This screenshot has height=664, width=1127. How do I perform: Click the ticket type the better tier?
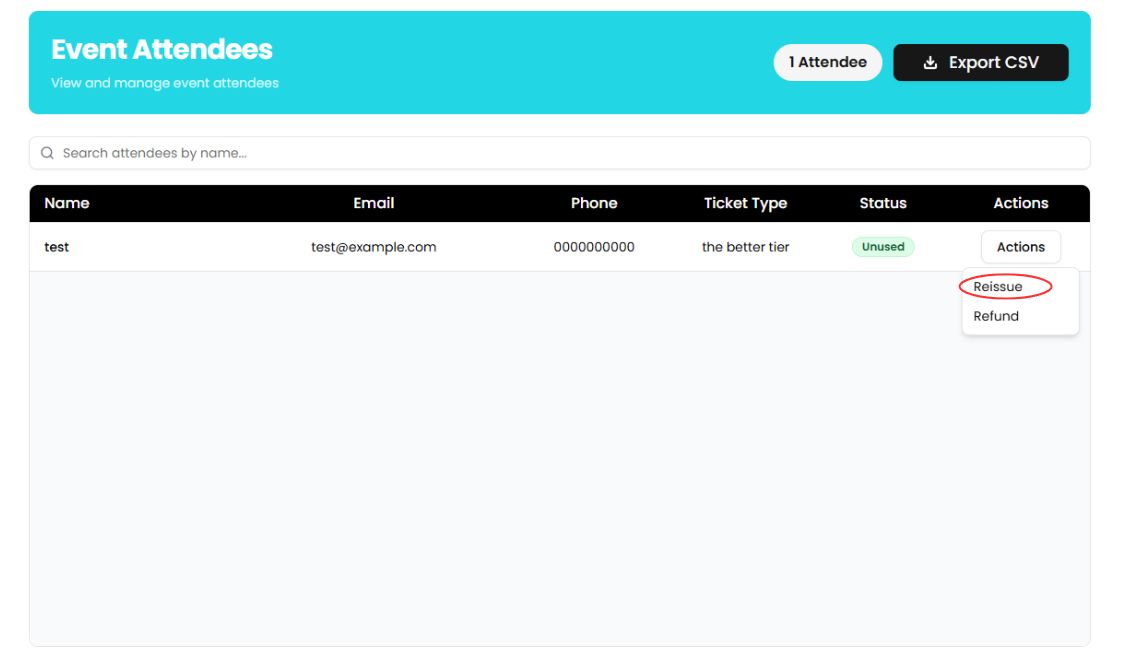pyautogui.click(x=745, y=247)
